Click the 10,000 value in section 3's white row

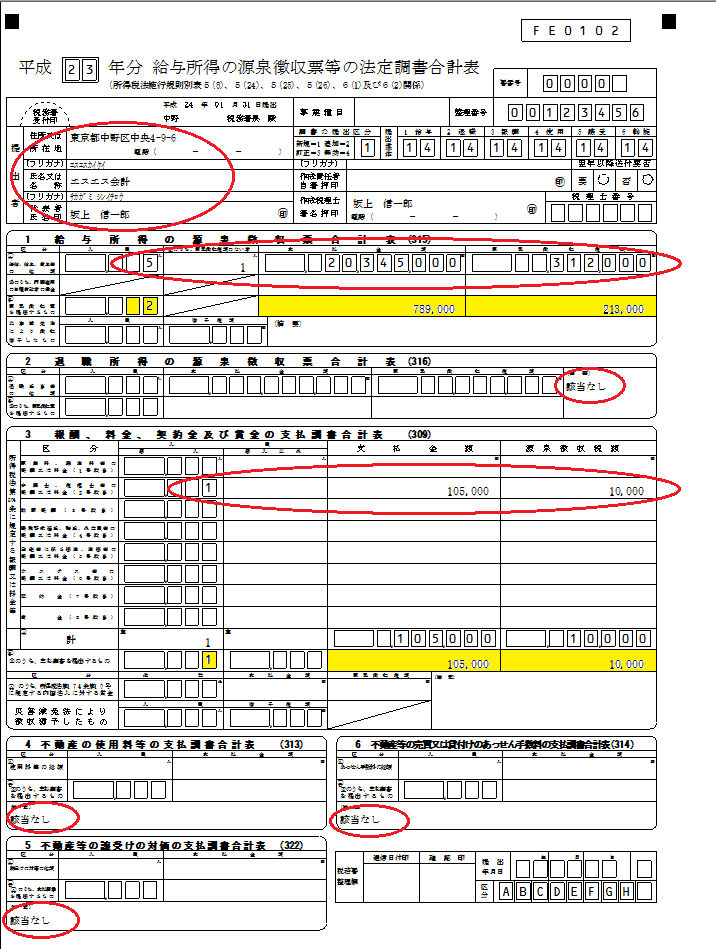coord(626,491)
